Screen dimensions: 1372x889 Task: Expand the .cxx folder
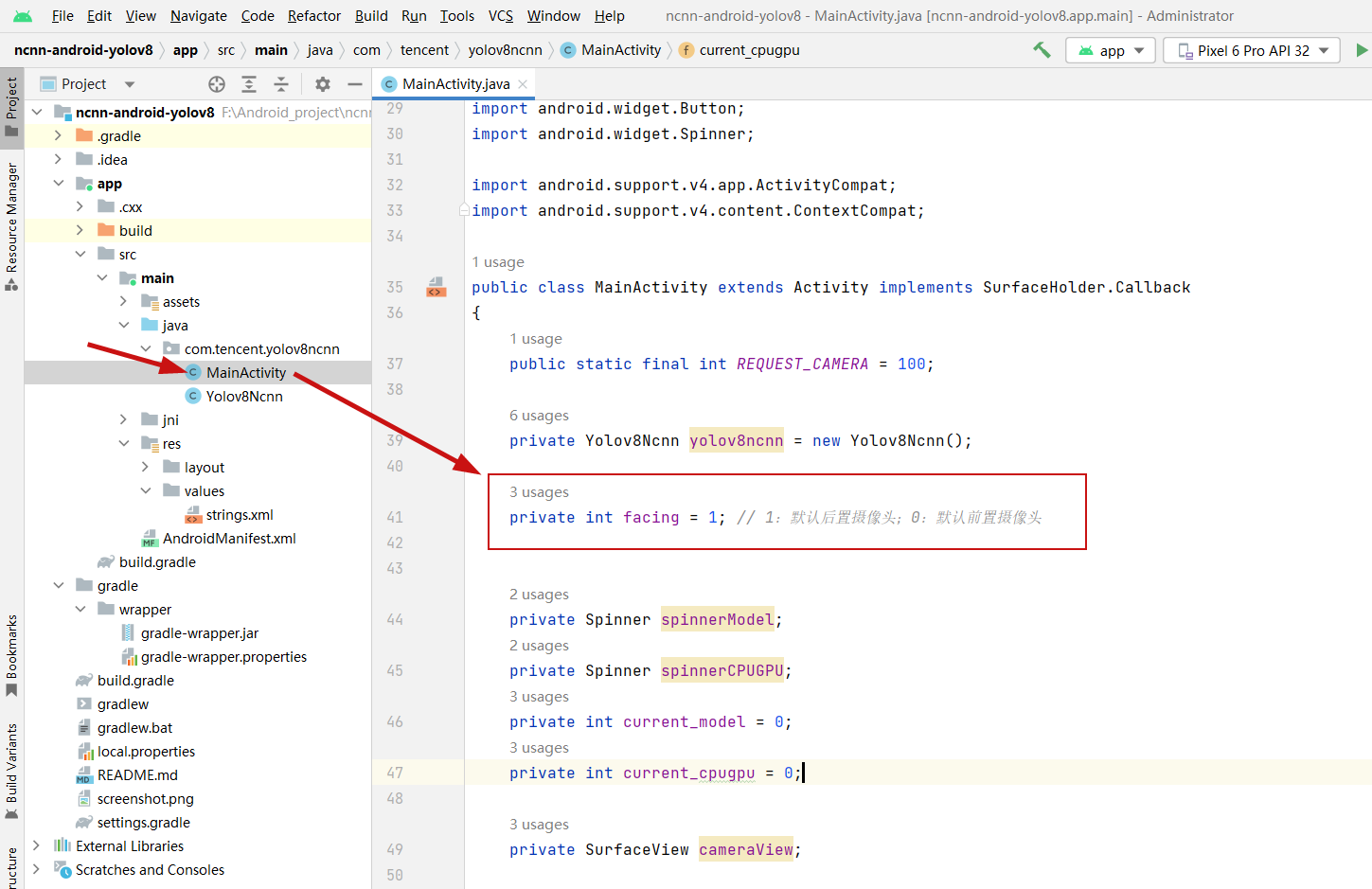pos(80,206)
